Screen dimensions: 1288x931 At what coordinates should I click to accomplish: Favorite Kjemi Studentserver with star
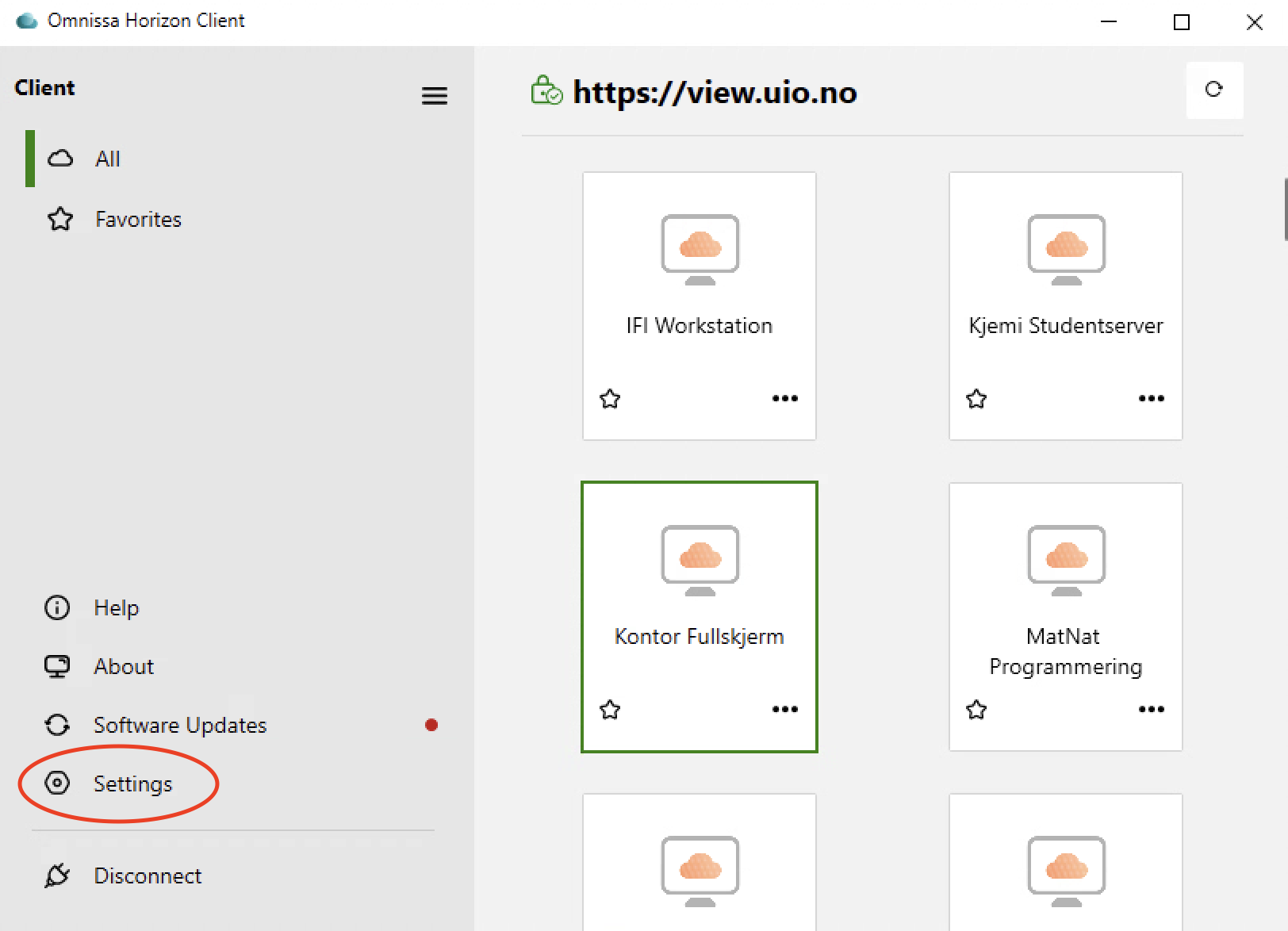pos(976,398)
